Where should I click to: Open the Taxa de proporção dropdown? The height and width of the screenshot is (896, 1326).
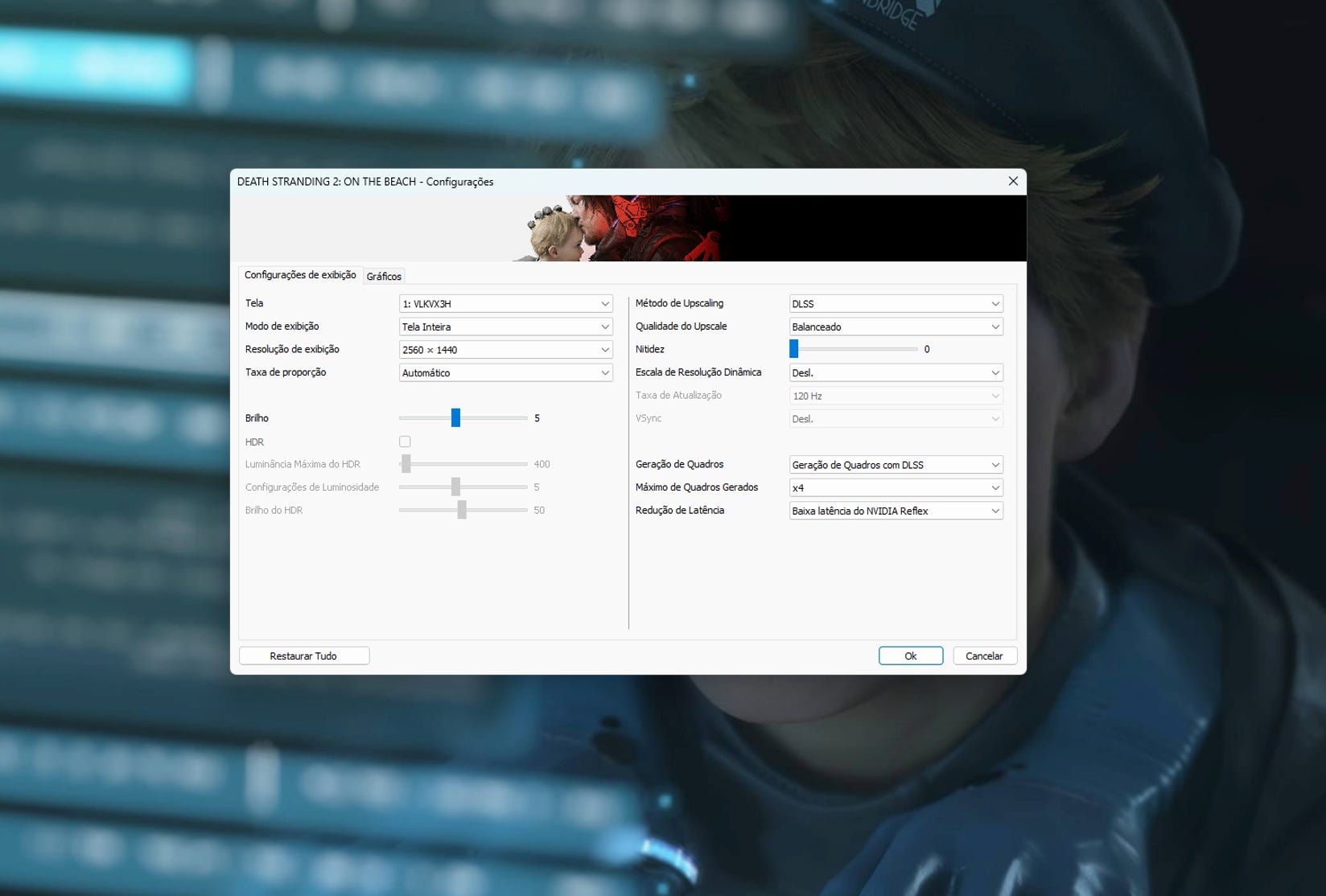(506, 372)
